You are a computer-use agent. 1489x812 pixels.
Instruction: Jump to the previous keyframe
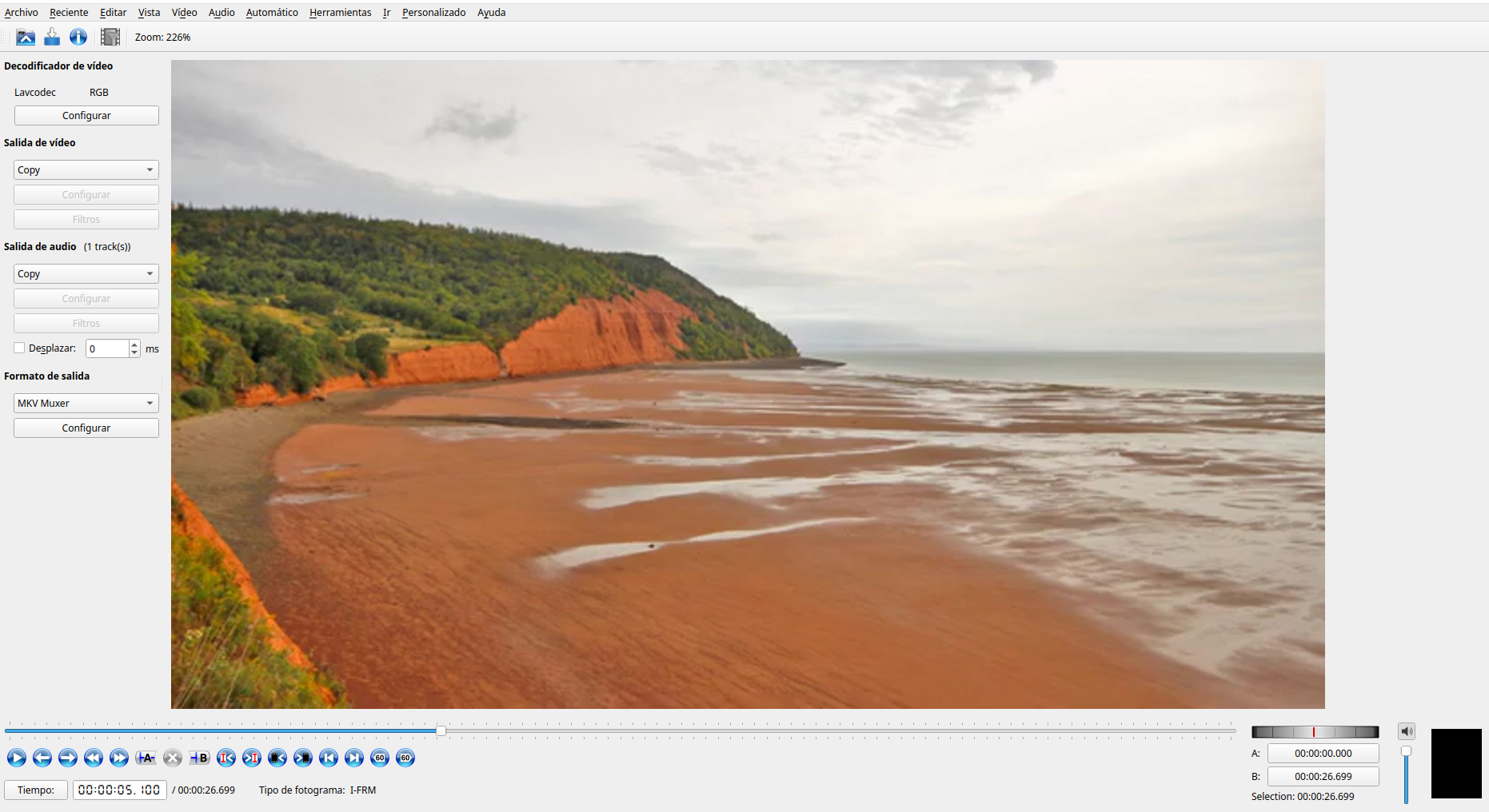click(x=94, y=758)
